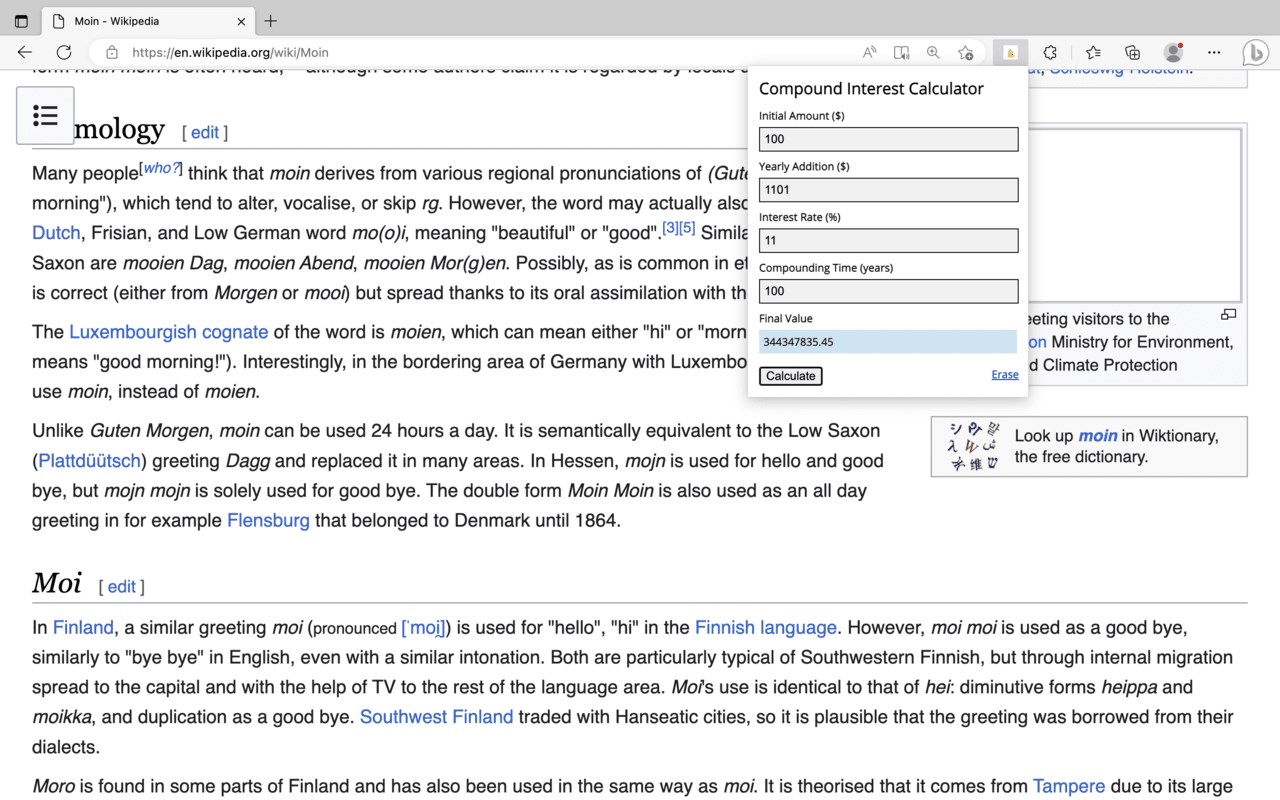
Task: Click the Wiktionary logo thumbnail
Action: tap(972, 446)
